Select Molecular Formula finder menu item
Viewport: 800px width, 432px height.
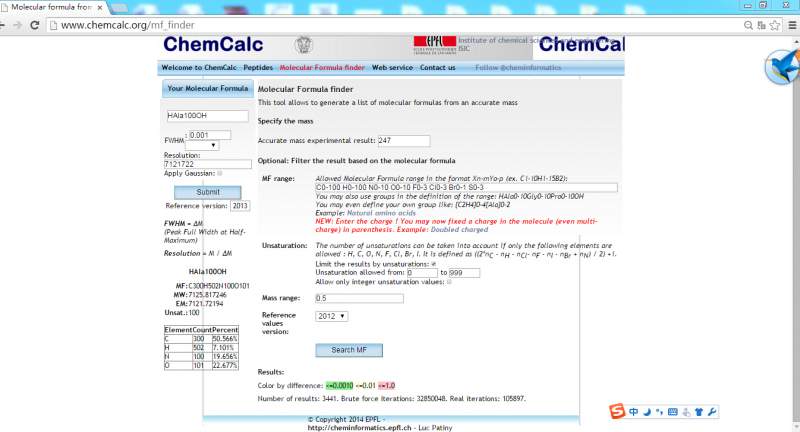pos(322,67)
